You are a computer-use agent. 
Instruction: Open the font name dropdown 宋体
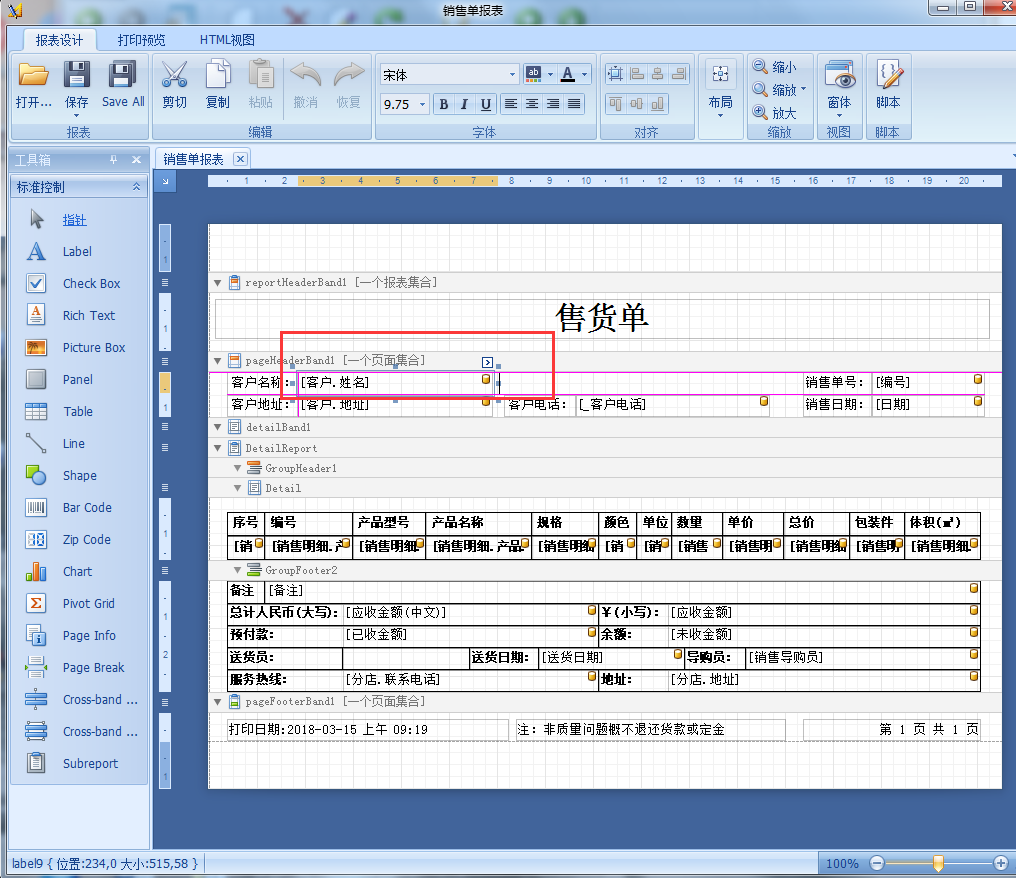coord(513,75)
